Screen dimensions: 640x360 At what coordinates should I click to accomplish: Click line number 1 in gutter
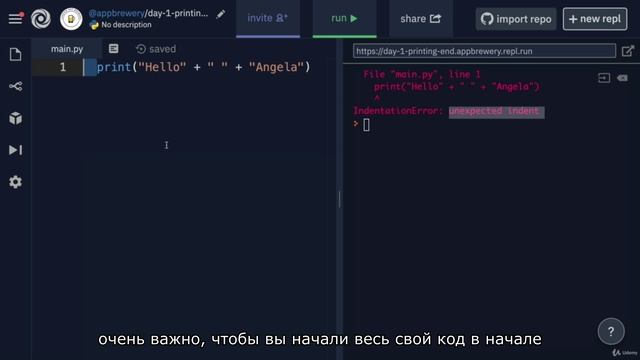pyautogui.click(x=63, y=67)
